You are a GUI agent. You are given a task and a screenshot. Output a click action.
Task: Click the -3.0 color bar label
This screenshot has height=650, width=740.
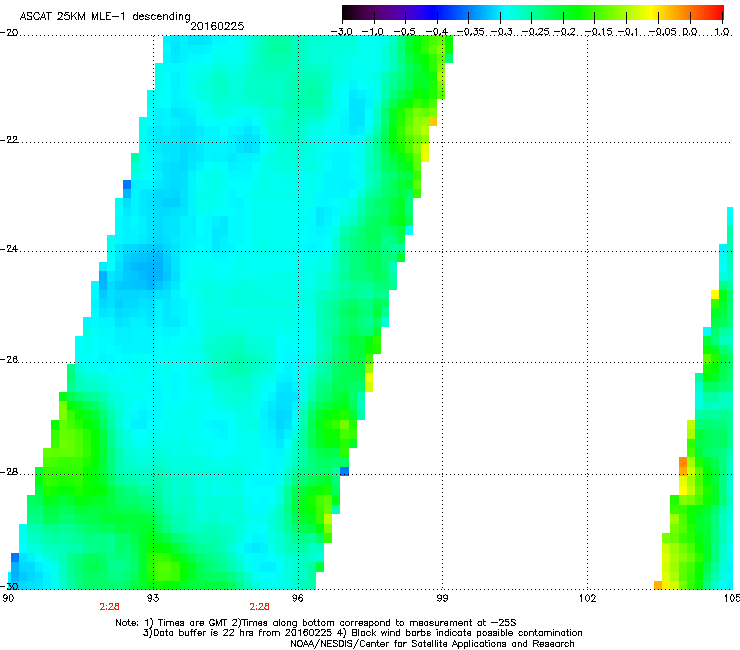coord(341,32)
